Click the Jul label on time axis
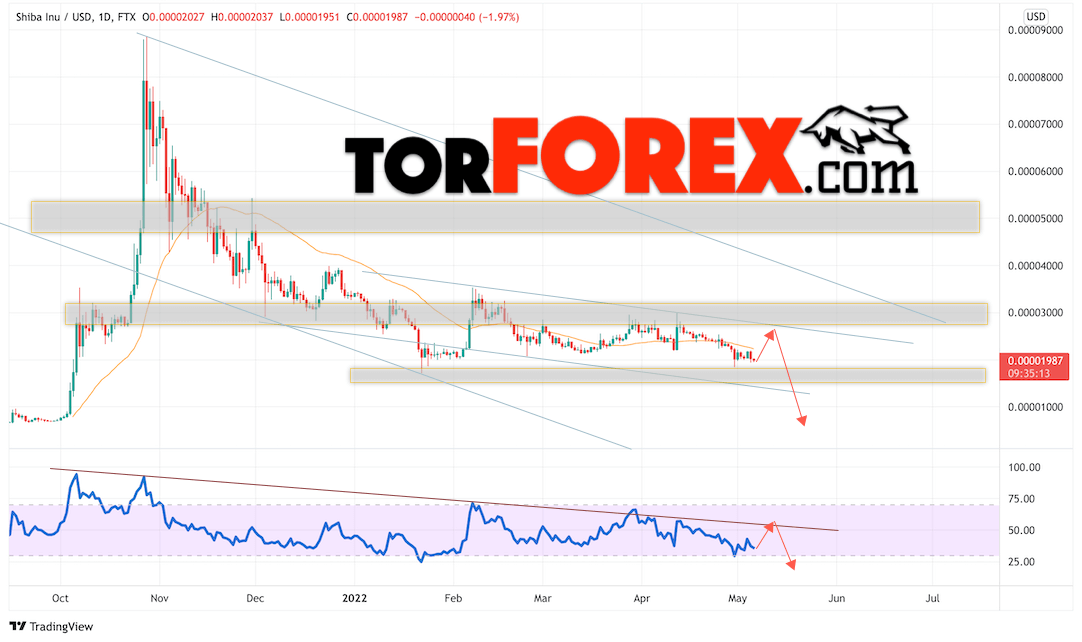This screenshot has width=1082, height=642. [x=932, y=598]
